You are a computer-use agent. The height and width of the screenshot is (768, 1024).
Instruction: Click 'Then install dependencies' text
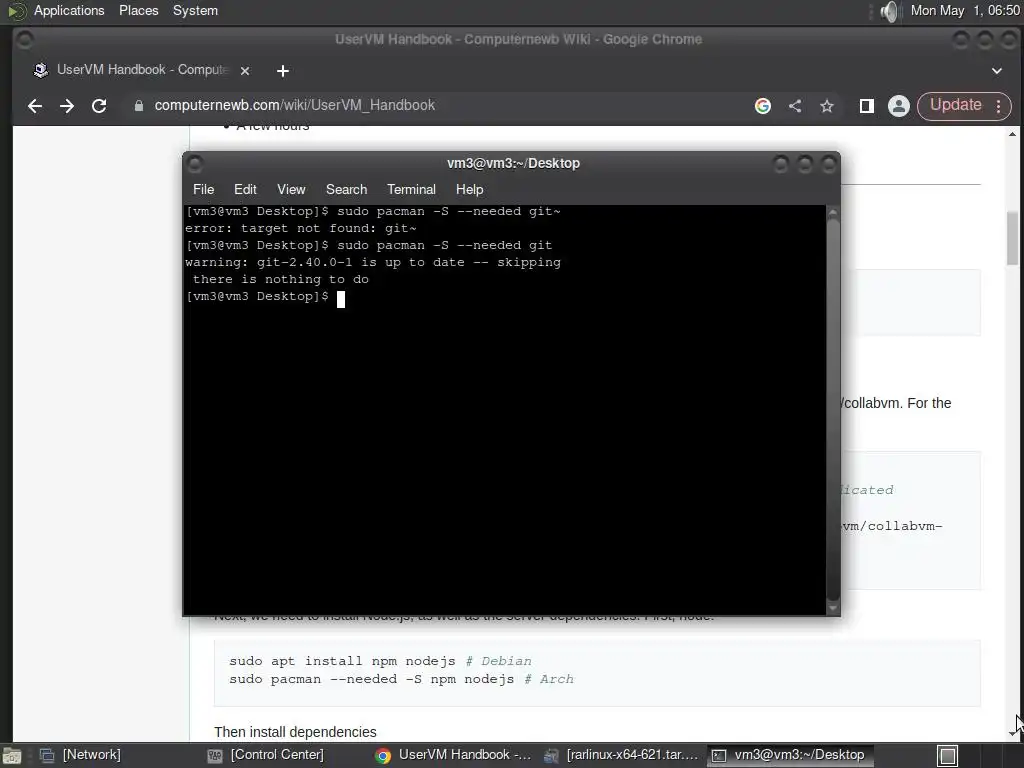point(295,732)
